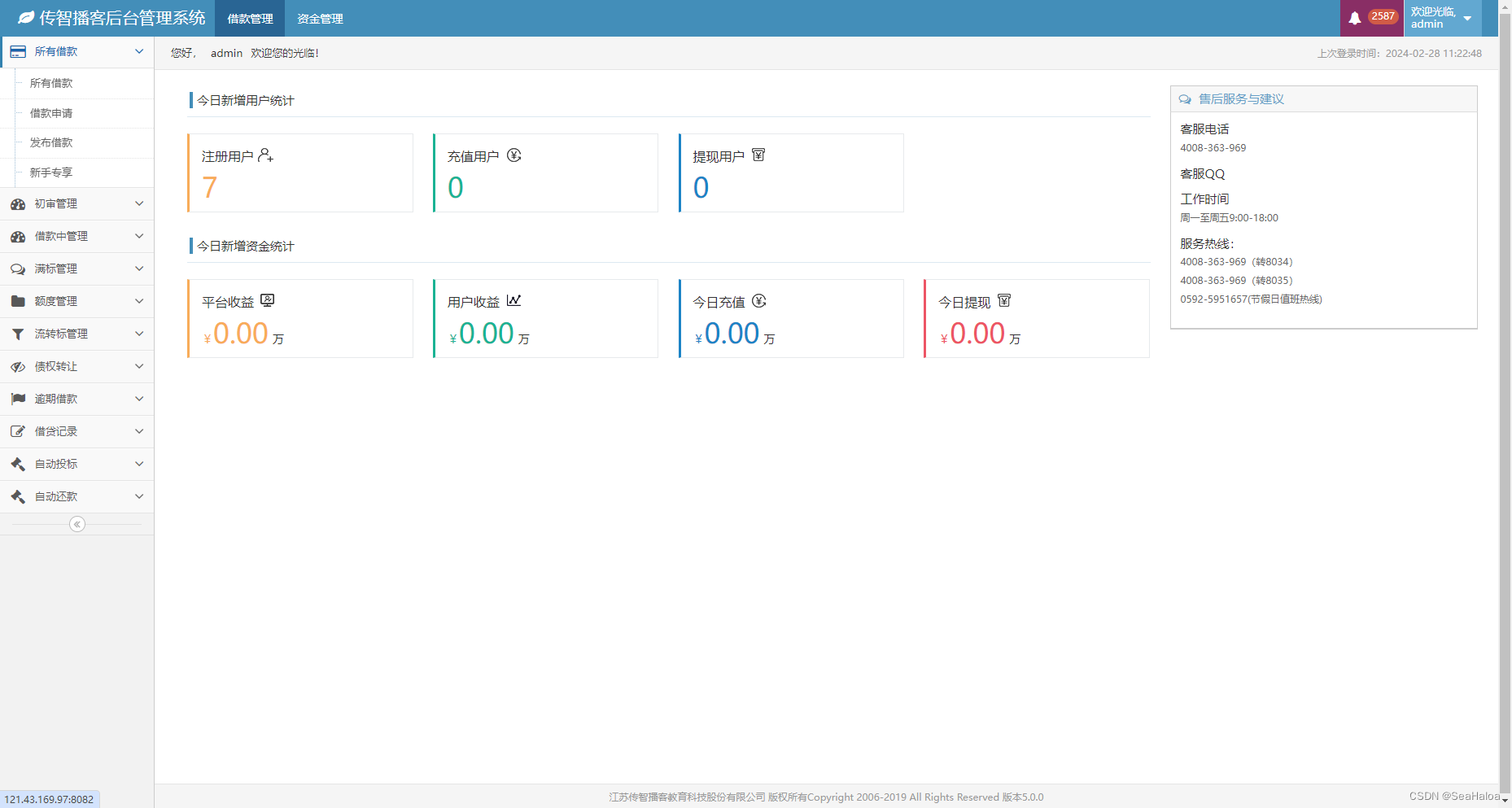This screenshot has width=1512, height=808.
Task: Click the leaf logo icon in header
Action: pyautogui.click(x=26, y=17)
